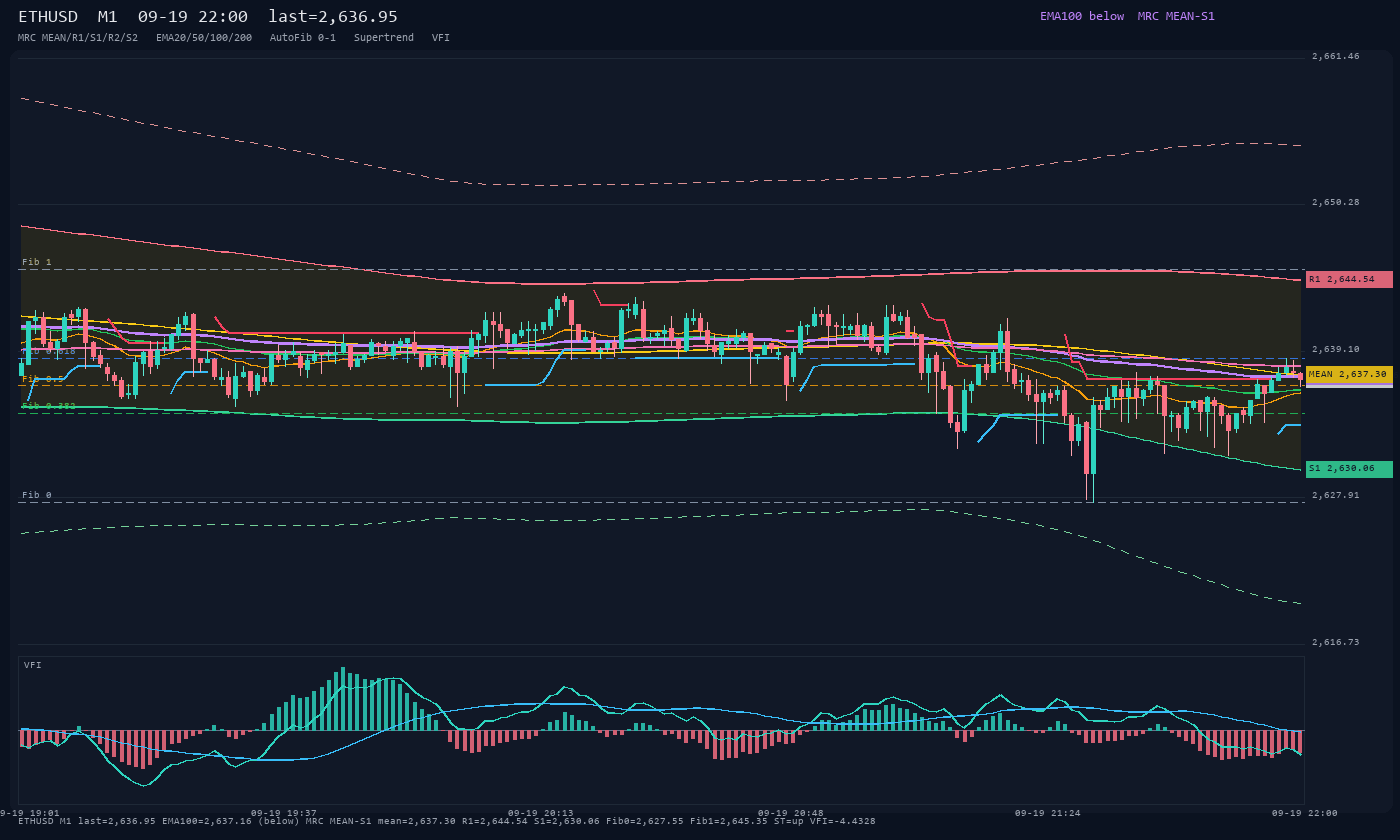Select EMA20/50/100/200 in the indicator legend
This screenshot has height=840, width=1400.
click(x=204, y=38)
